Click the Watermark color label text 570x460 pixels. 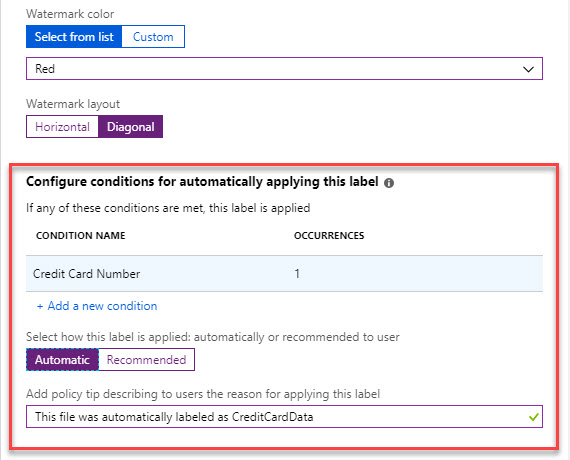(x=70, y=14)
